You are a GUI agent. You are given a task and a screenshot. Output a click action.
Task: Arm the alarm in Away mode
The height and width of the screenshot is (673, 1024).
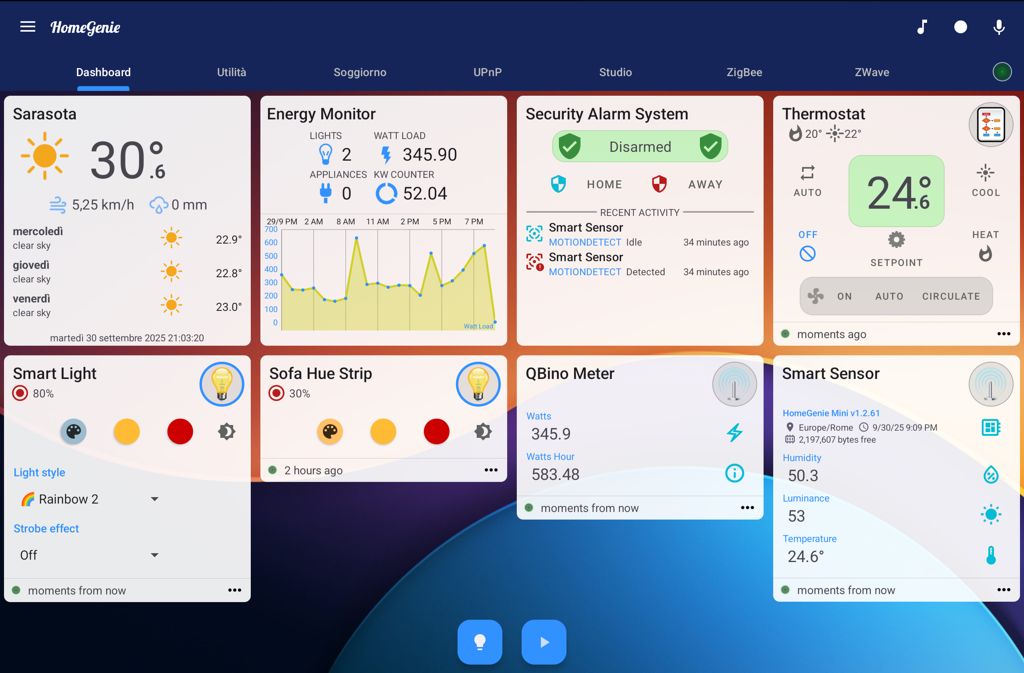pyautogui.click(x=688, y=184)
